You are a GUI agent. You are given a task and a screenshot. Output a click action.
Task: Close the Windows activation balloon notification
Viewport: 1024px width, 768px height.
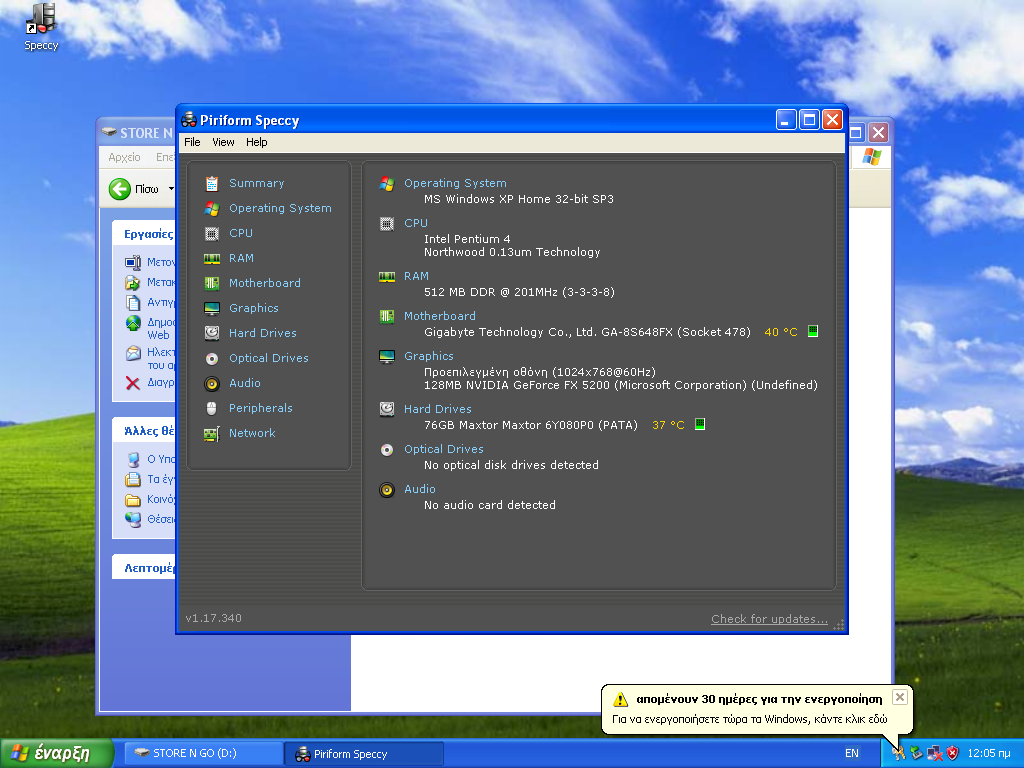click(899, 697)
